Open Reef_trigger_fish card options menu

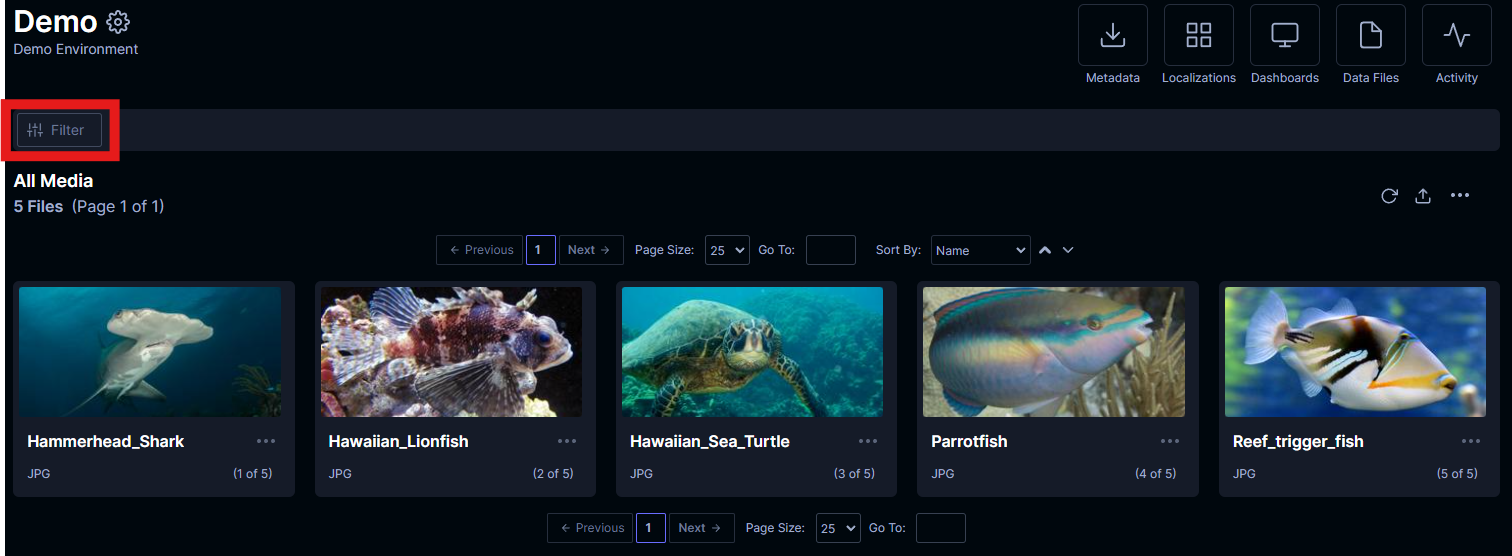click(x=1471, y=441)
